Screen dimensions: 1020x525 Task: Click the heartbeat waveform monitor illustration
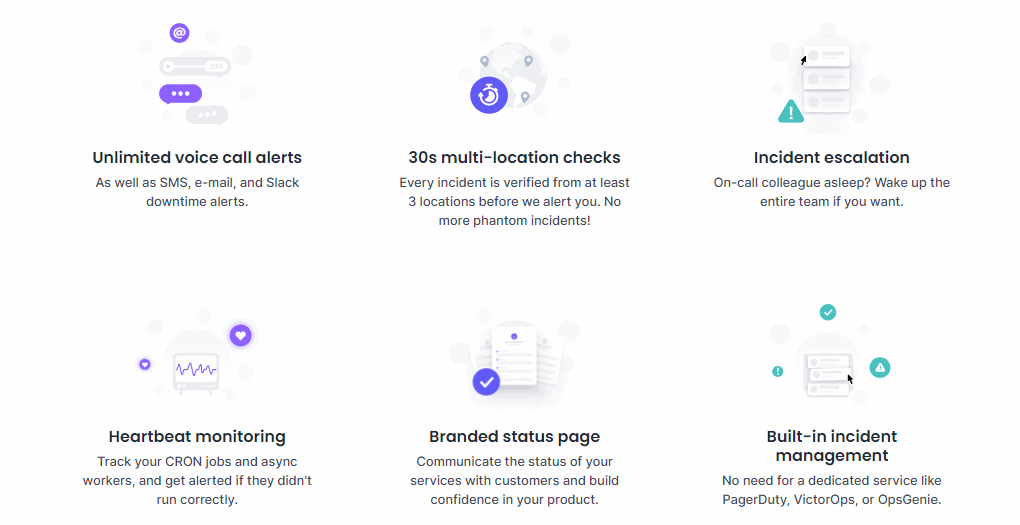[x=196, y=372]
